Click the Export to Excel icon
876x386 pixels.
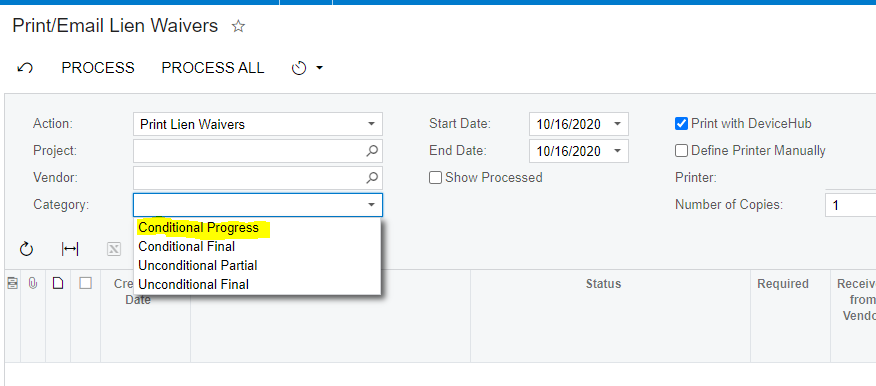[x=113, y=249]
